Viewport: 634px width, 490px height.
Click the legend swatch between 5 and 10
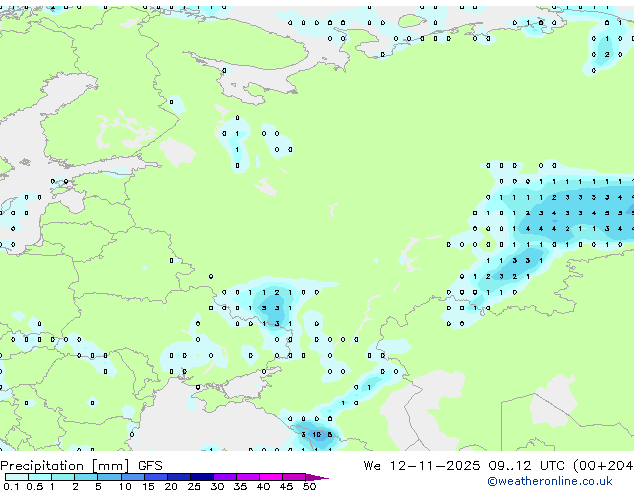tap(109, 477)
